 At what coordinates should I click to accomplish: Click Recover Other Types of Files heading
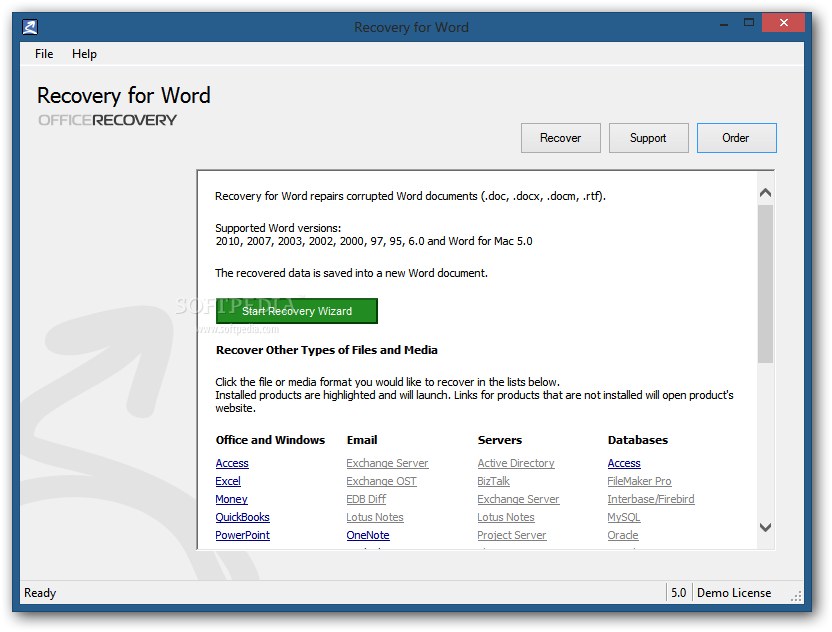327,350
